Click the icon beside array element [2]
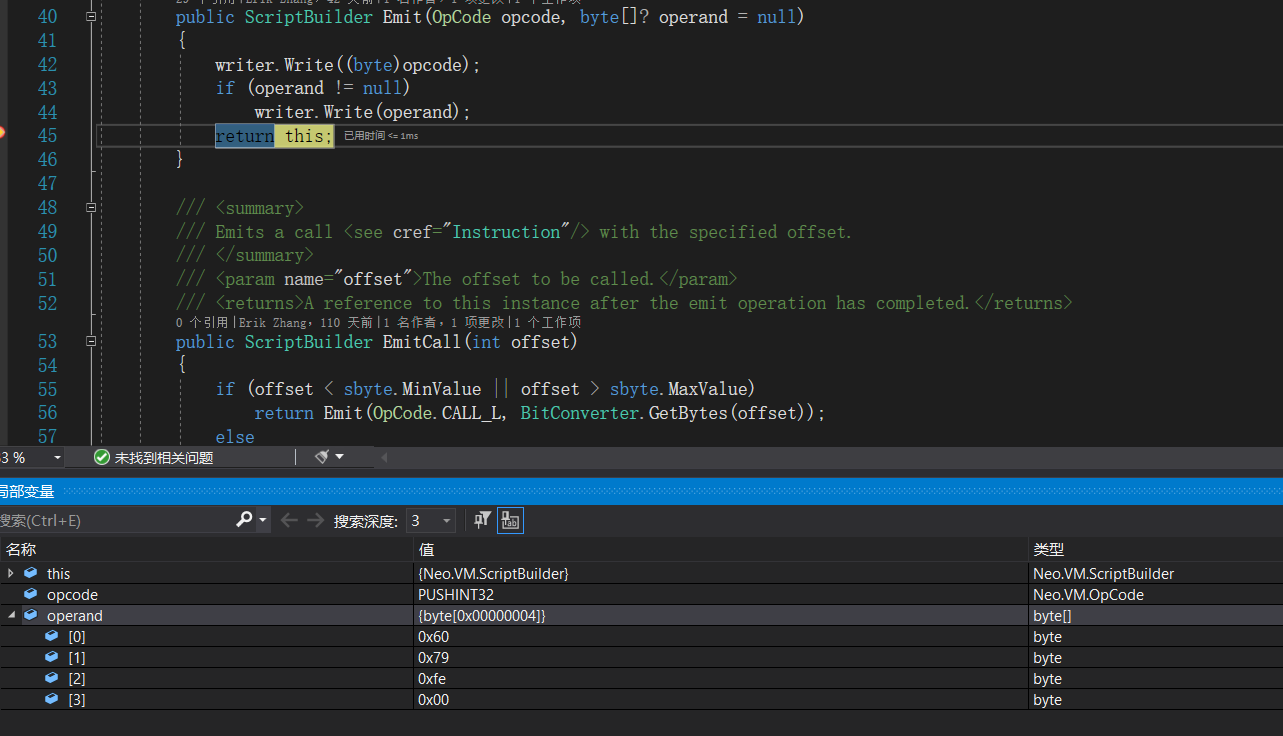The width and height of the screenshot is (1283, 736). [x=51, y=679]
